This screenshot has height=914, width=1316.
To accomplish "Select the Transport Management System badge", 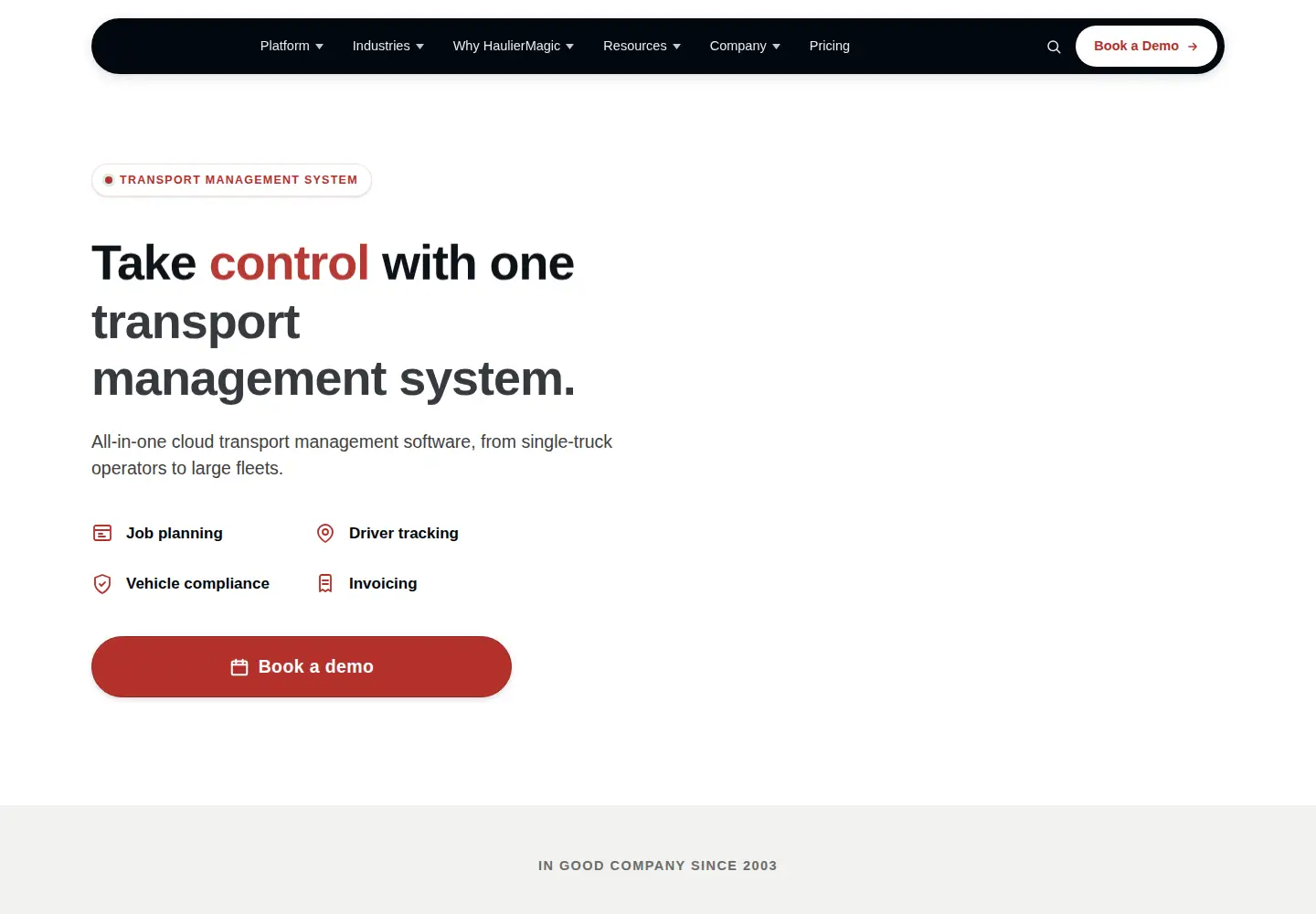I will (231, 180).
